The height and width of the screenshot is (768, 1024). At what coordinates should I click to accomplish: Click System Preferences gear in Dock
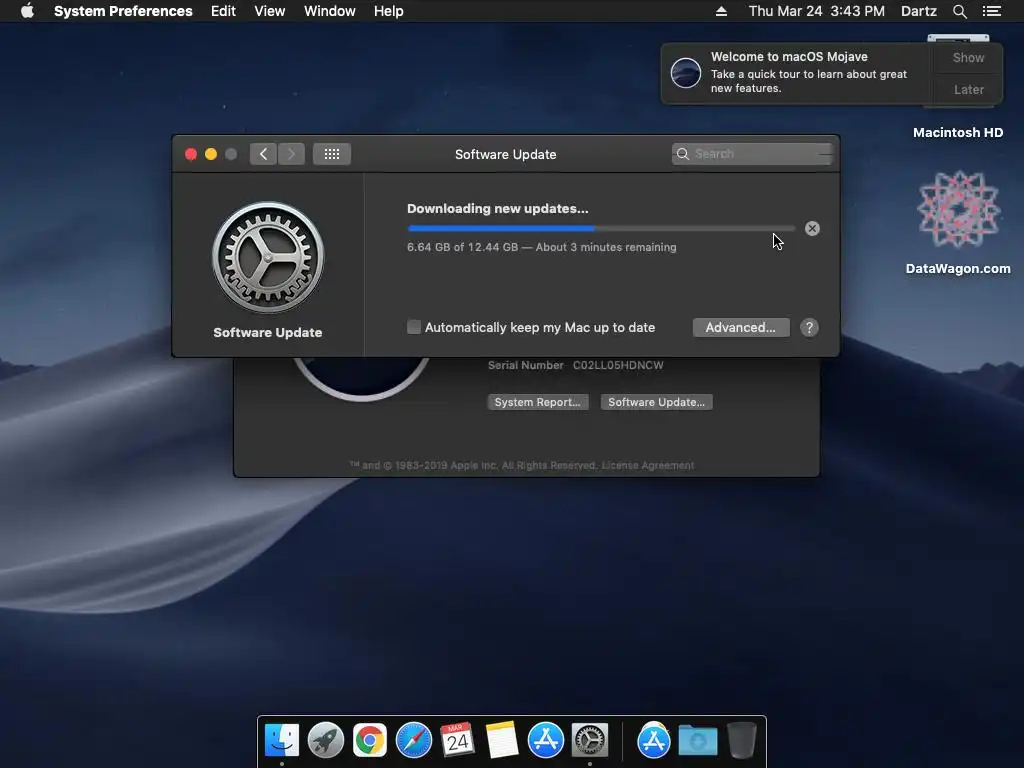coord(590,740)
